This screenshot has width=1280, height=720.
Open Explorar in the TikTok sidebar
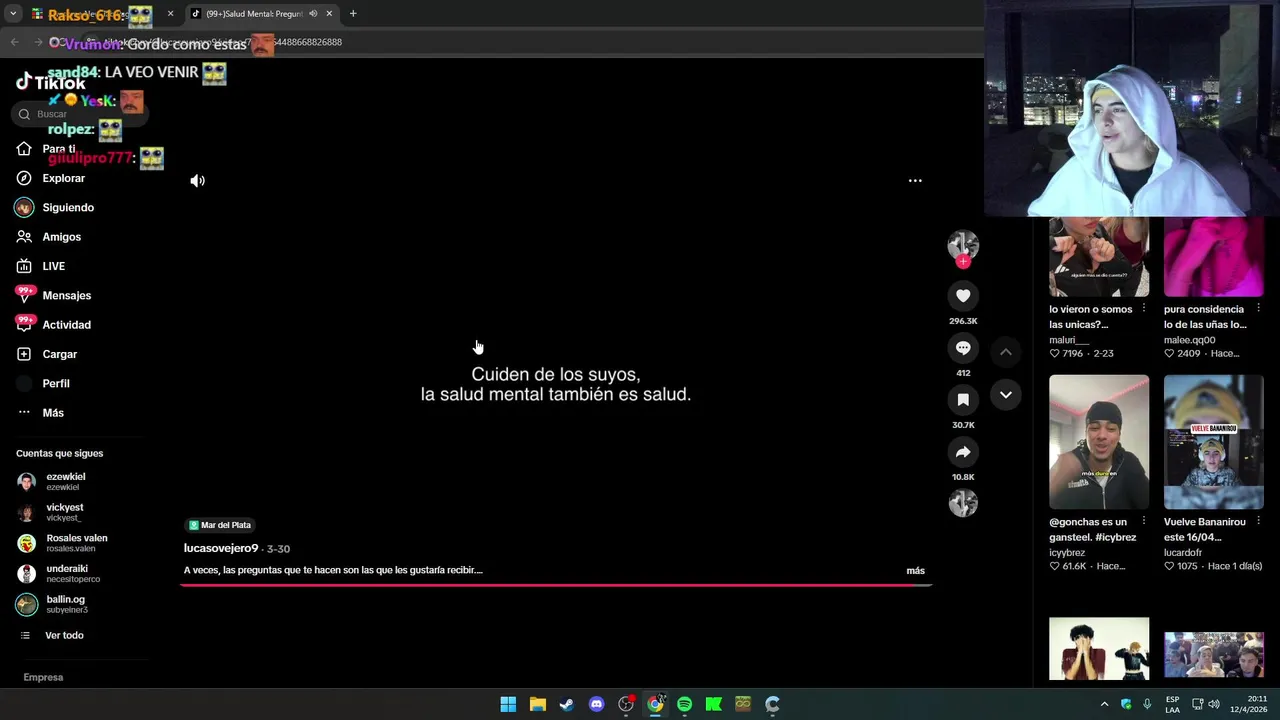click(50, 178)
